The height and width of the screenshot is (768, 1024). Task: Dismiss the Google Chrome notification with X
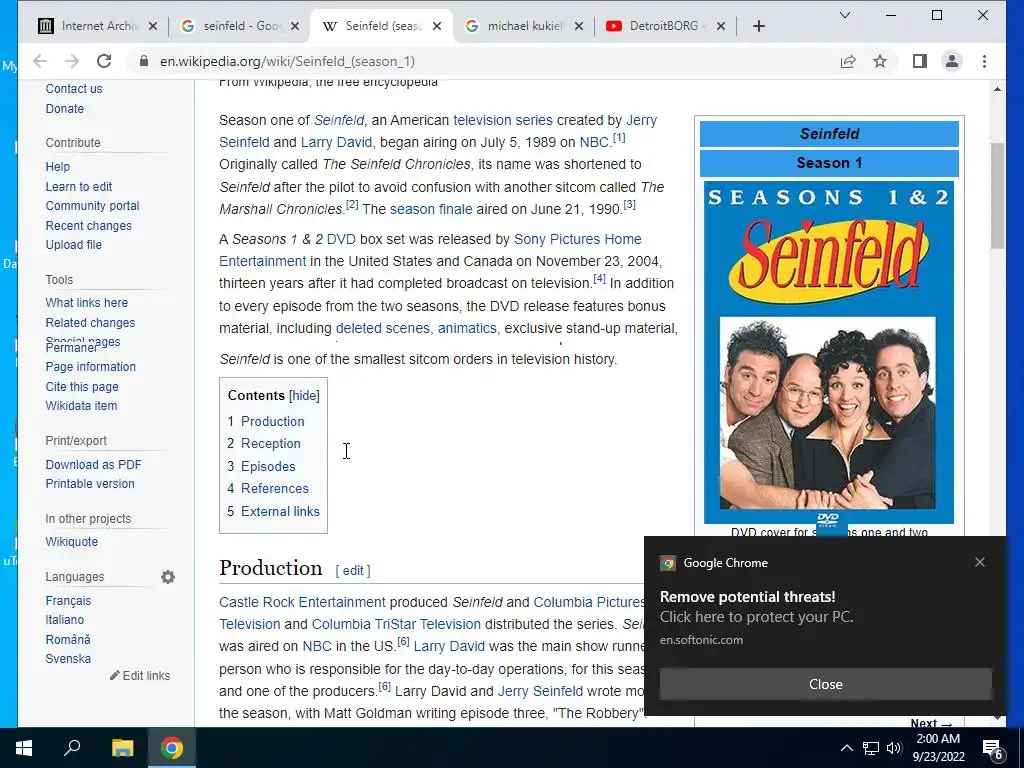pos(980,562)
